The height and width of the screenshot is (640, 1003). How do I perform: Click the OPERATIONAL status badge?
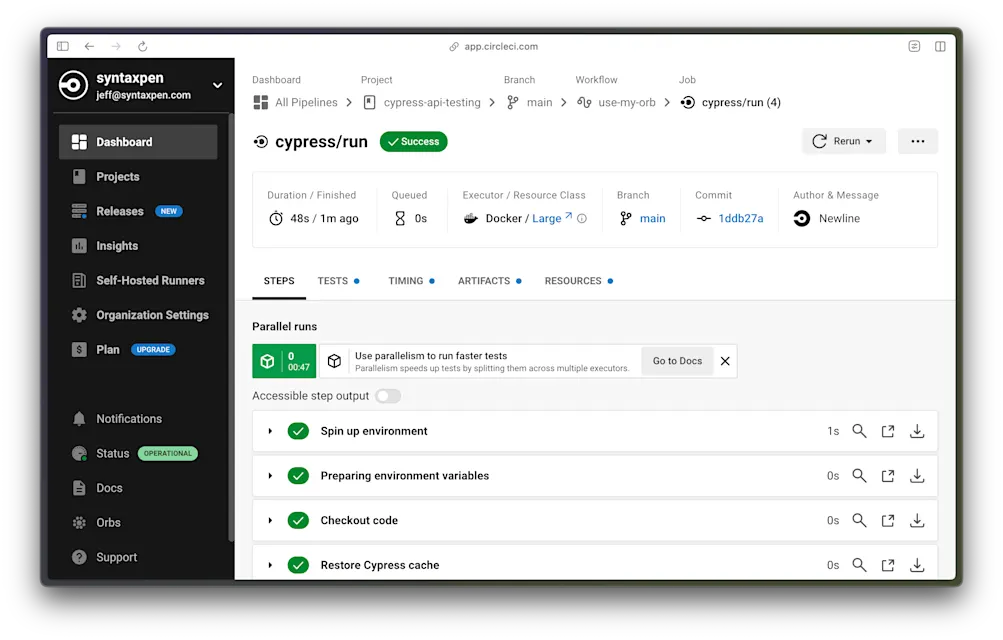coord(168,453)
